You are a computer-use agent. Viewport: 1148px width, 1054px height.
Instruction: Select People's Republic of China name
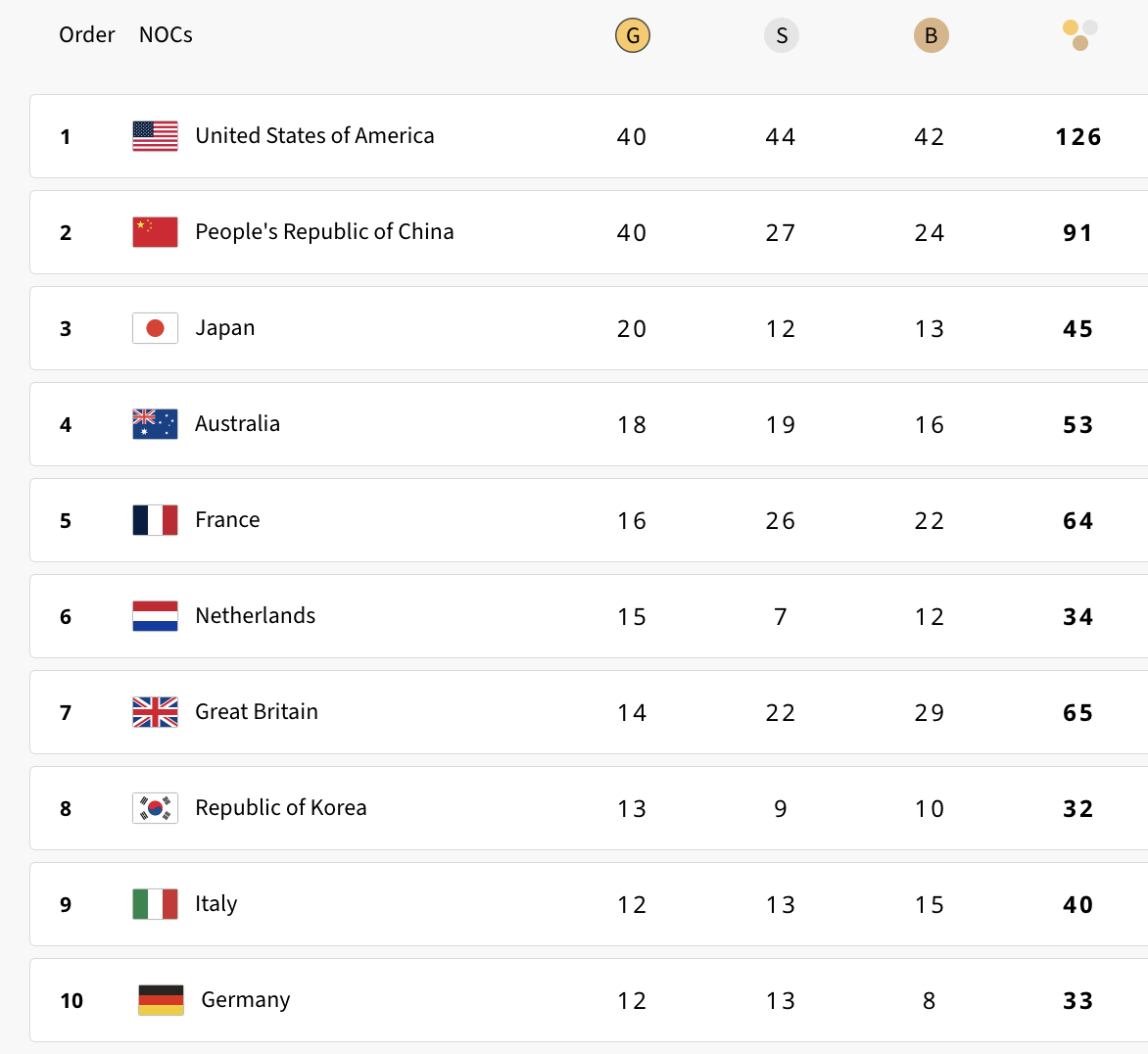324,232
